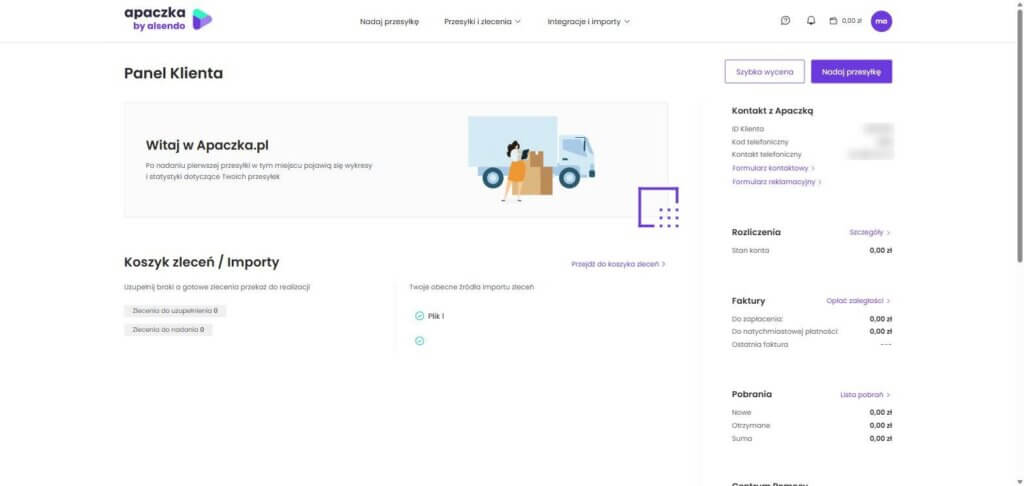Open the Formularz reklamacyjny link
Viewport: 1024px width, 486px height.
coord(776,182)
